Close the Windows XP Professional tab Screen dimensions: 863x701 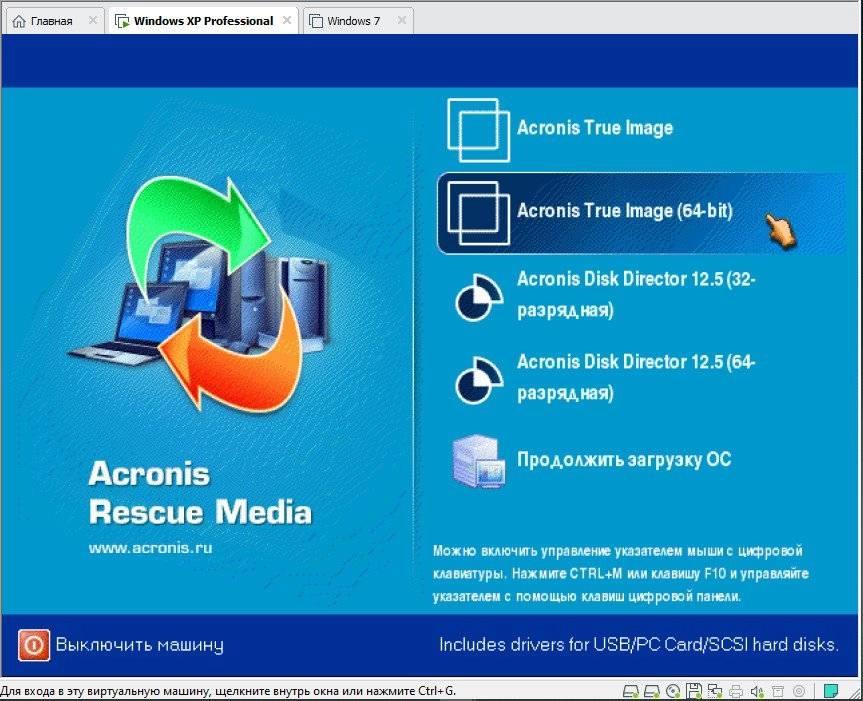pyautogui.click(x=287, y=20)
